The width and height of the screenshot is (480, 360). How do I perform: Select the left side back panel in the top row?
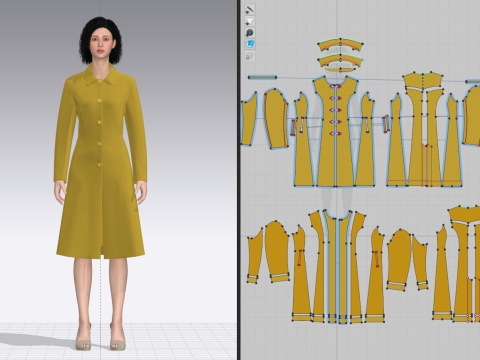tap(397, 143)
